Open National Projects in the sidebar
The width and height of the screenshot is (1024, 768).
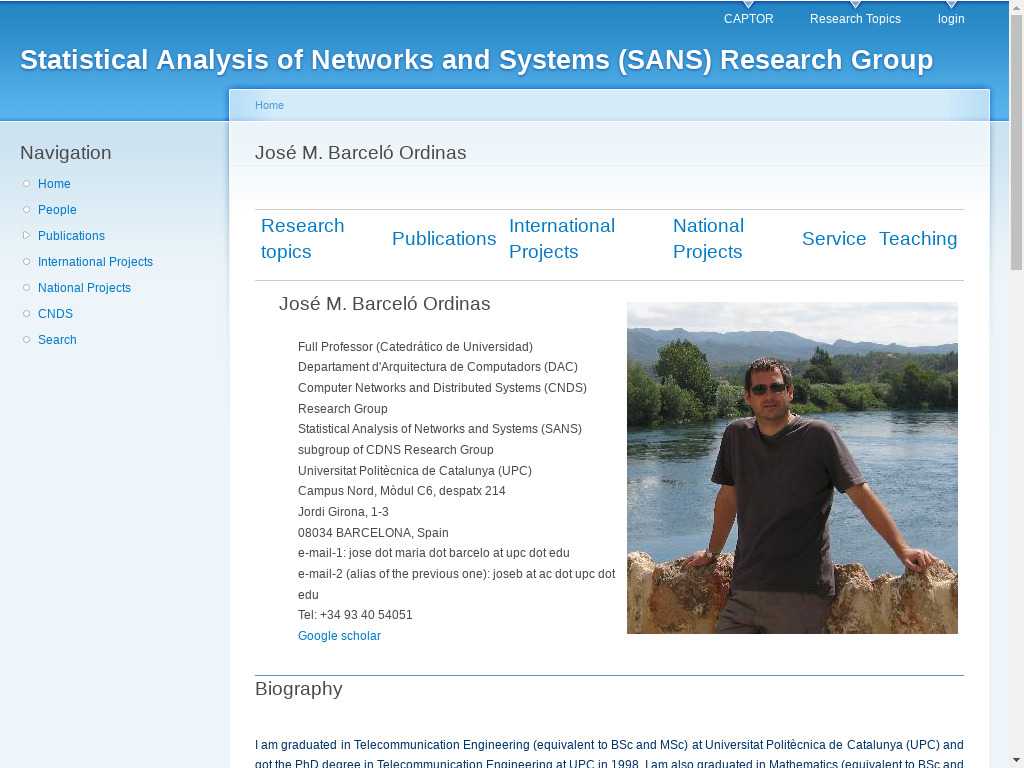click(x=84, y=288)
